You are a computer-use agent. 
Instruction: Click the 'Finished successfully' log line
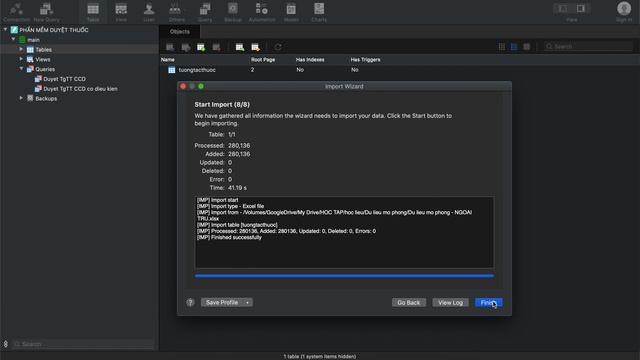(x=229, y=237)
